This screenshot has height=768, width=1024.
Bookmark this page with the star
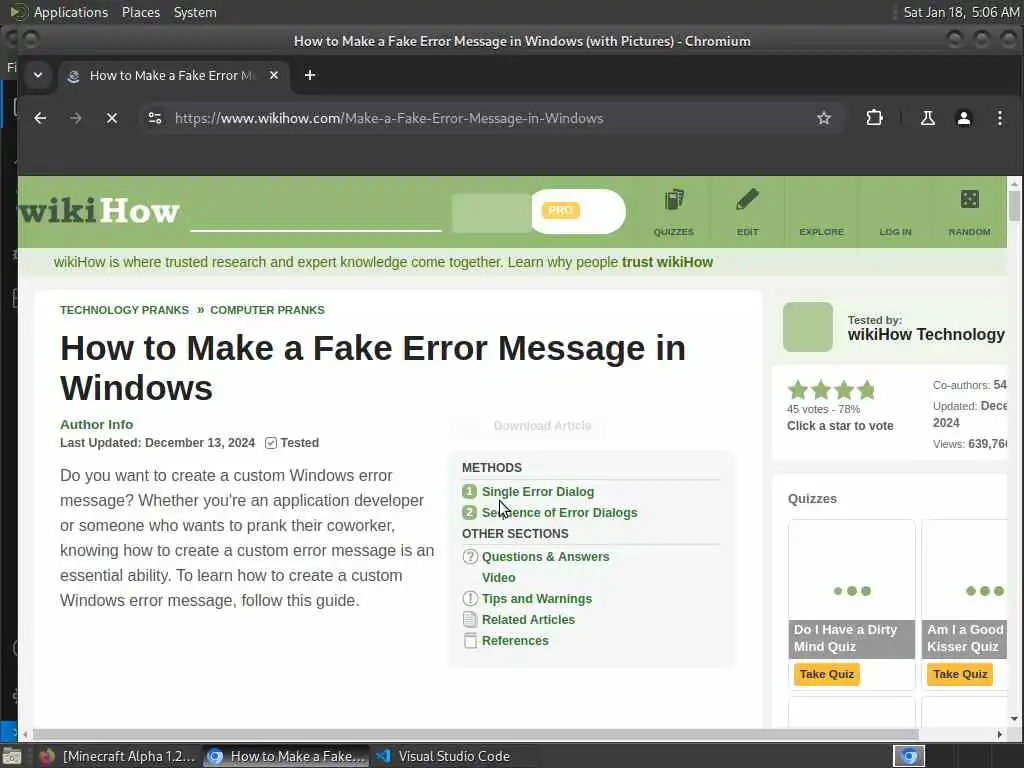(824, 118)
